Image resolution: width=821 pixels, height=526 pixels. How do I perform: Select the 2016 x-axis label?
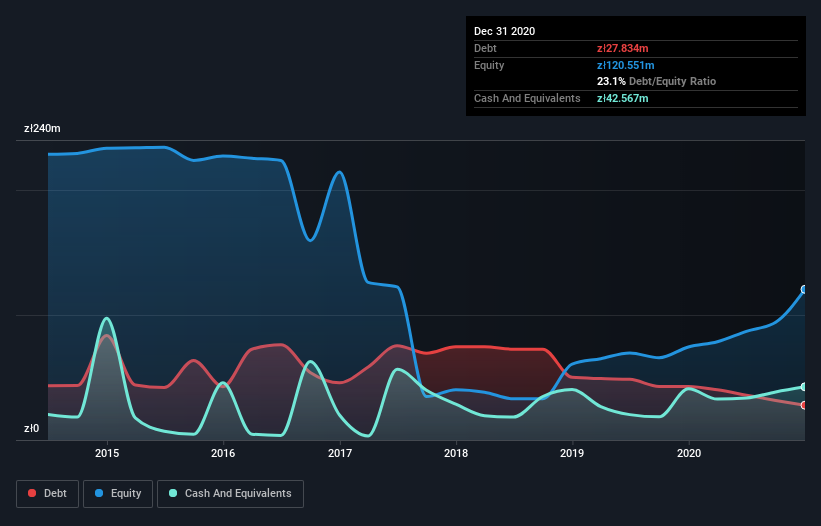coord(223,453)
